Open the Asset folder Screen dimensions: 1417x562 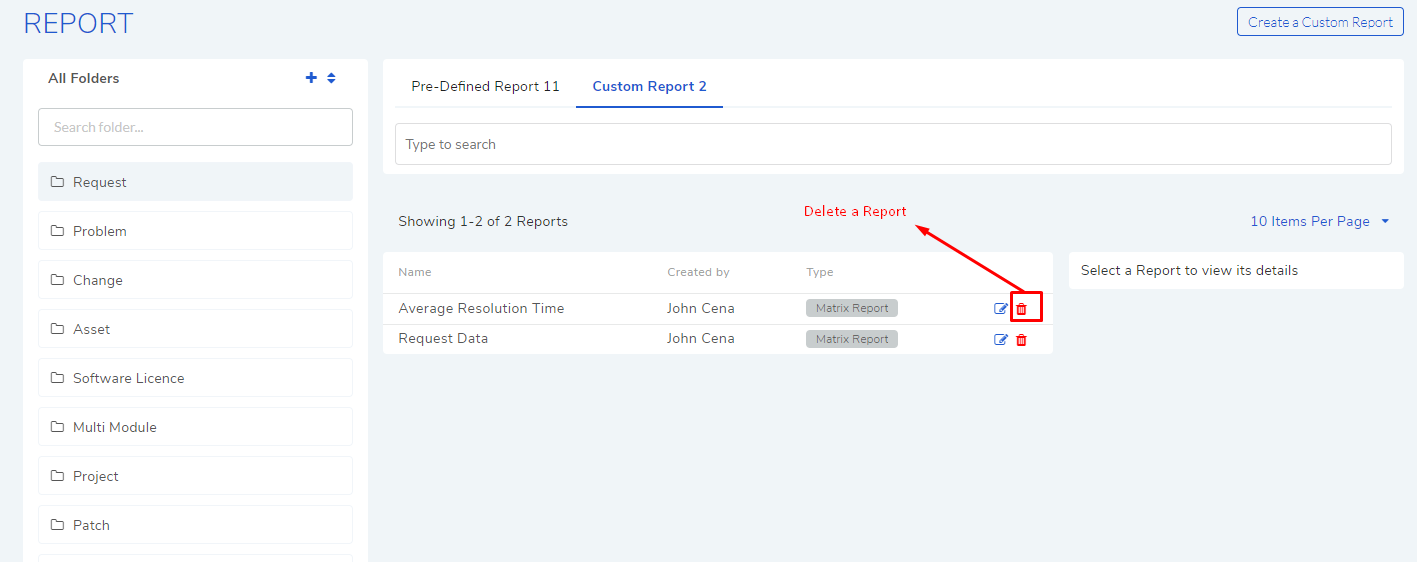coord(195,329)
